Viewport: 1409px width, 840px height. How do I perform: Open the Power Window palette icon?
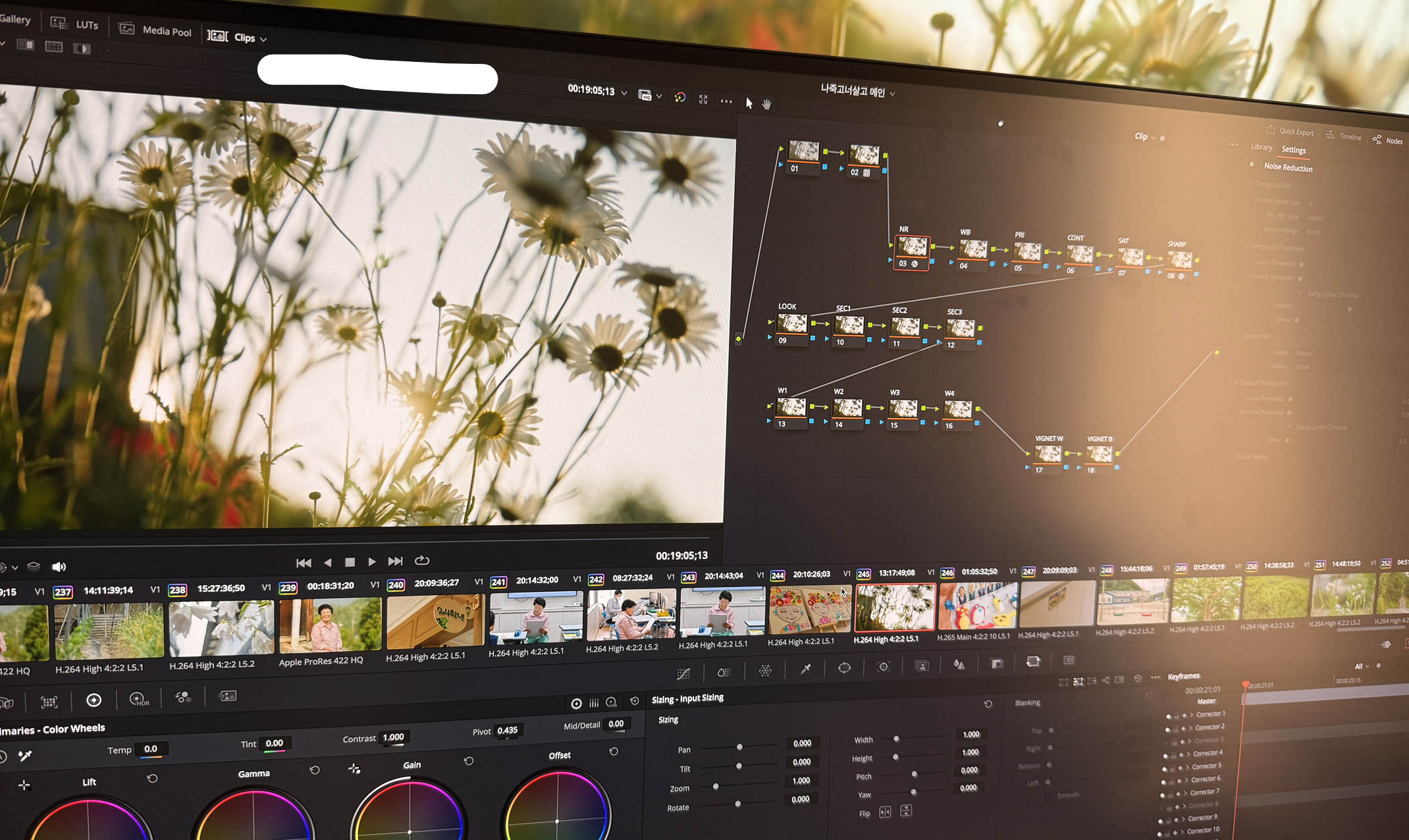[x=844, y=668]
